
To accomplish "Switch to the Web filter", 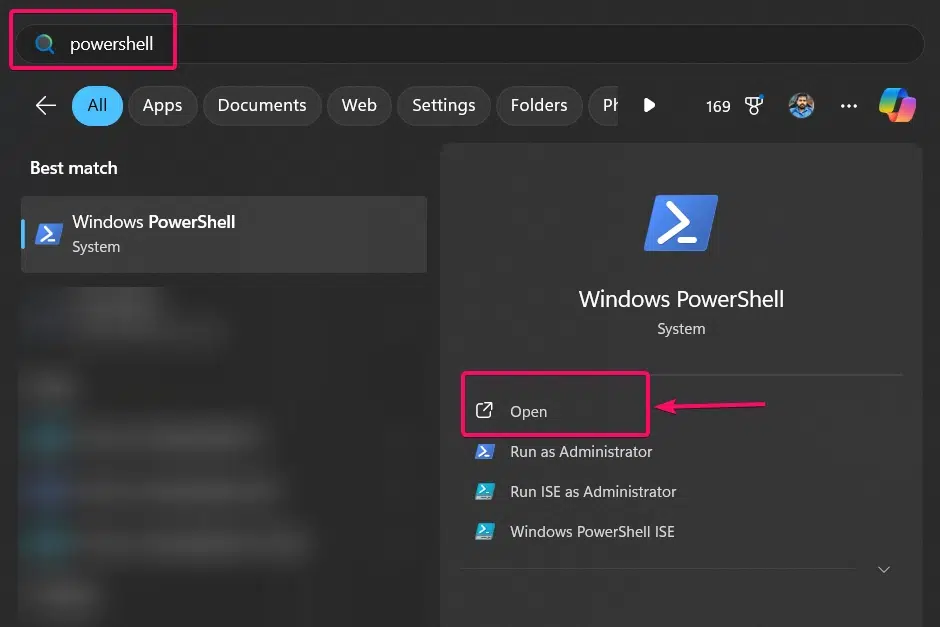I will [359, 105].
